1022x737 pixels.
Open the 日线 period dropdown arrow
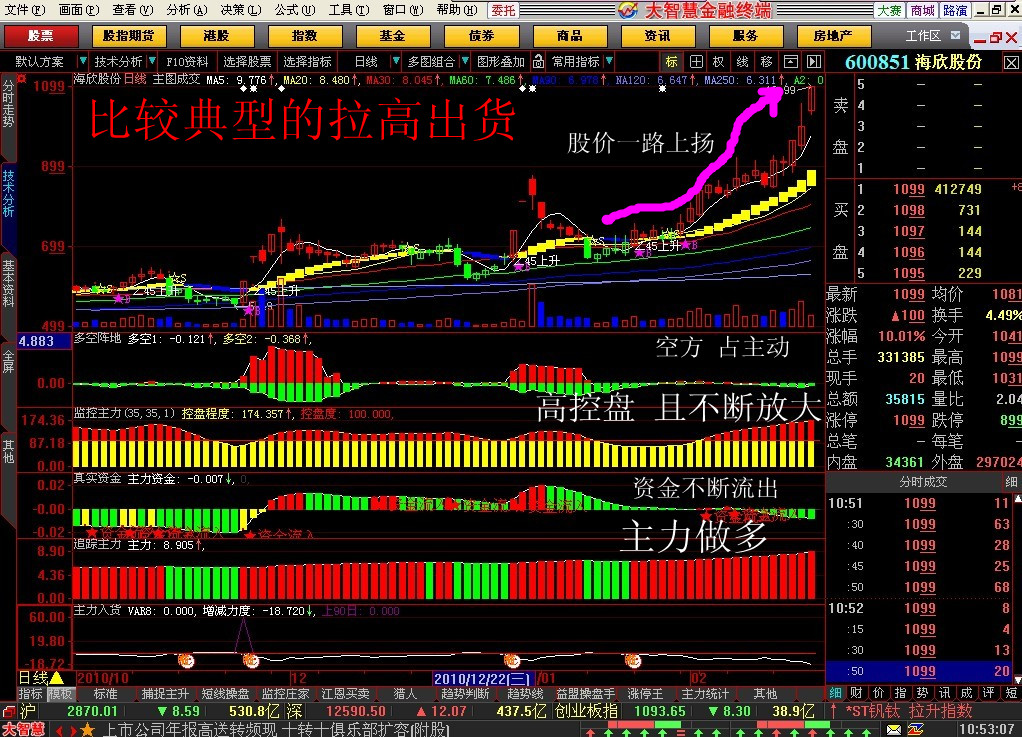pyautogui.click(x=396, y=61)
